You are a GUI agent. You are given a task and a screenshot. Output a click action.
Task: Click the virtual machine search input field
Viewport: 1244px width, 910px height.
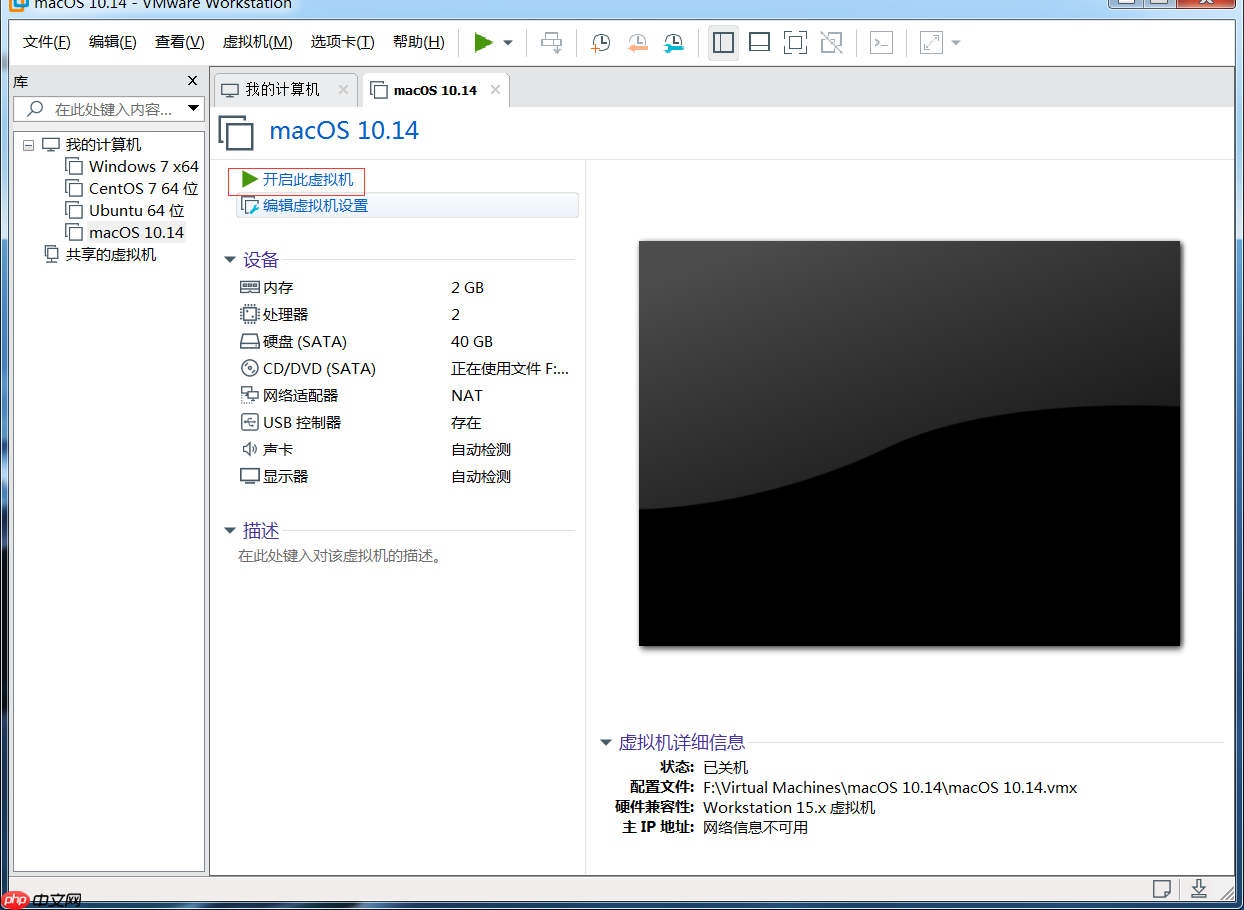coord(108,109)
